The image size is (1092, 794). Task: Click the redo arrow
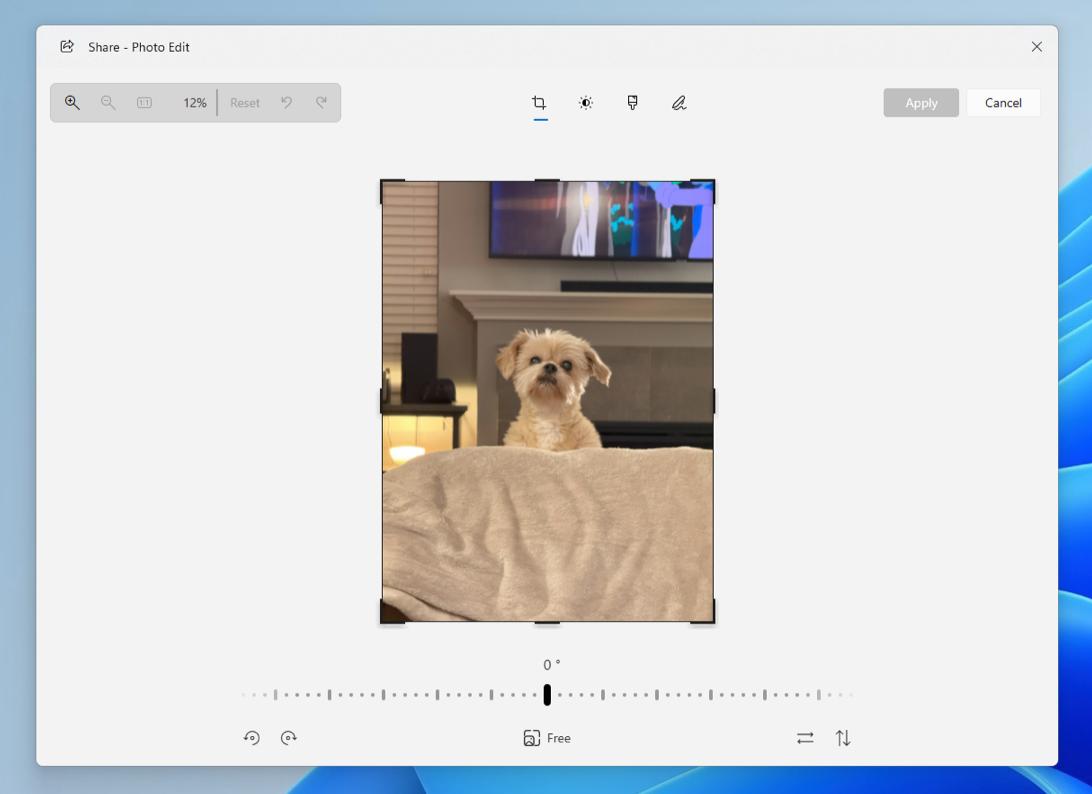coord(321,103)
